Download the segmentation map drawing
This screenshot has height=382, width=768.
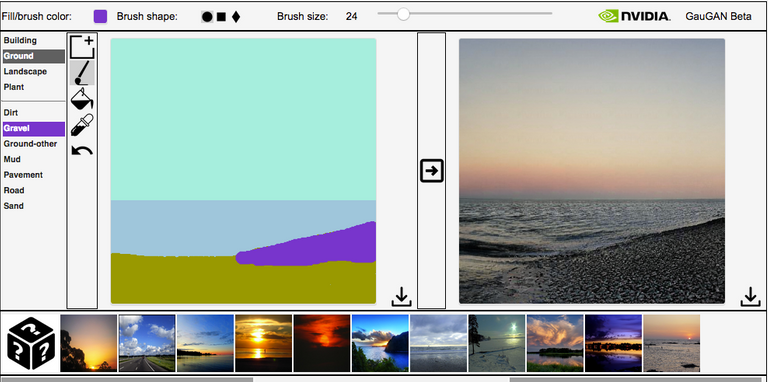coord(402,297)
